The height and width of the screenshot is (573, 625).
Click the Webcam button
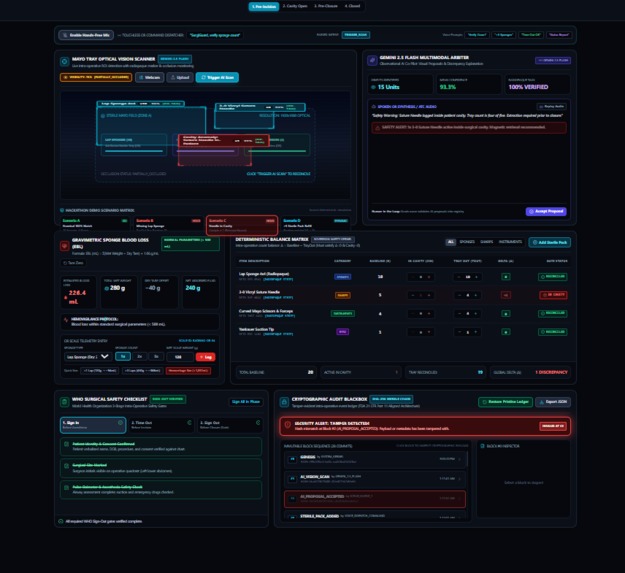(149, 77)
